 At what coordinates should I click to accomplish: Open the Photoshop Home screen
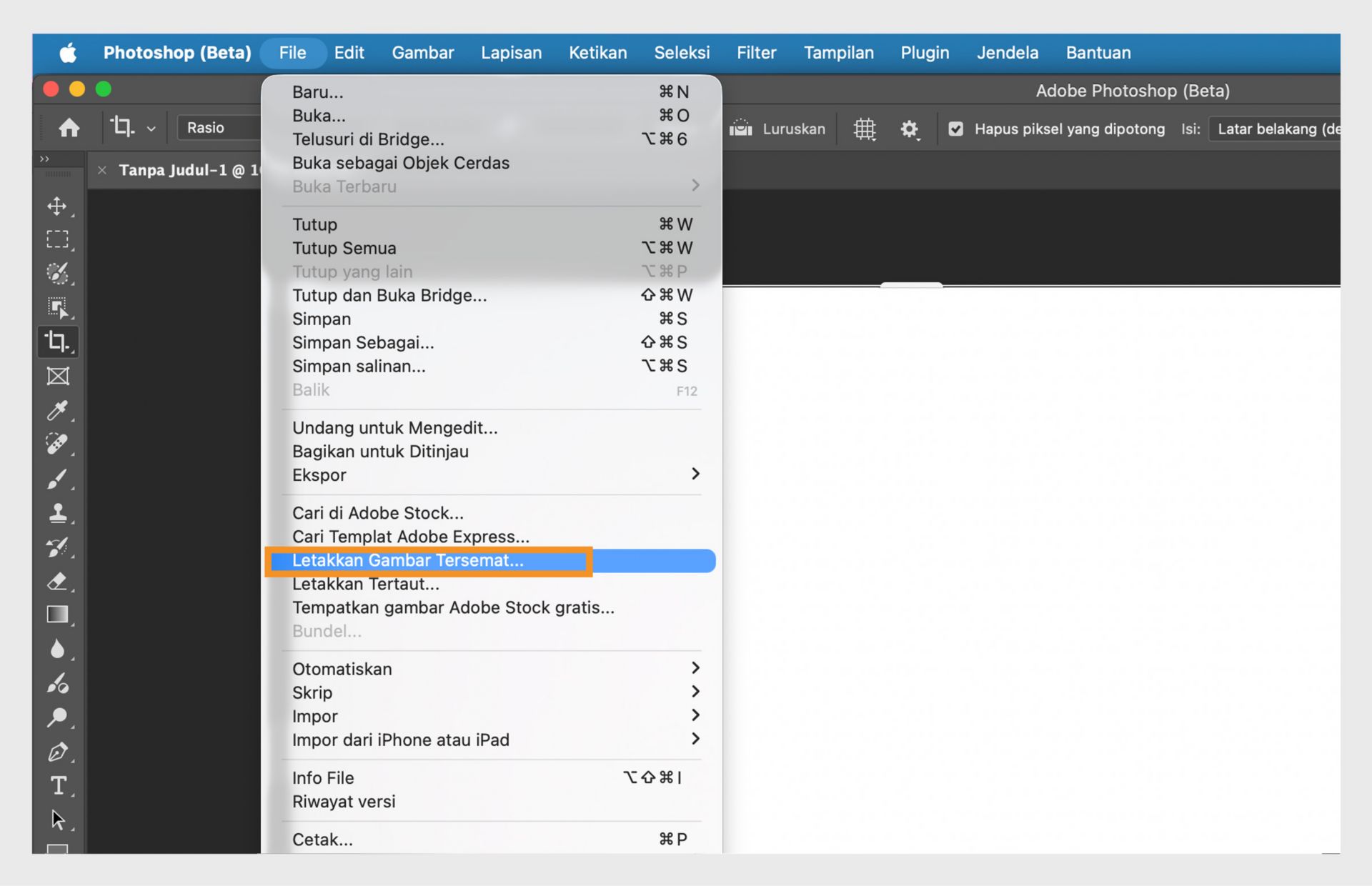point(69,127)
